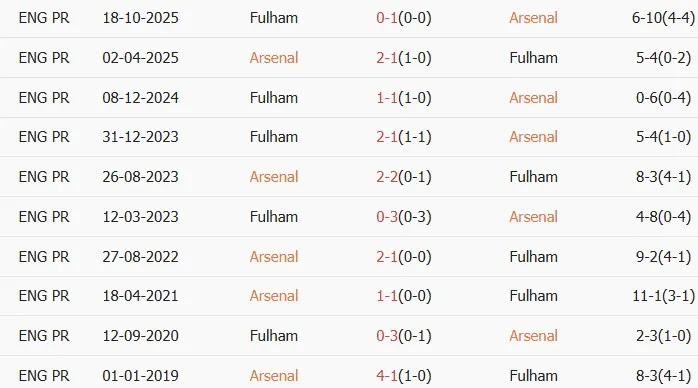Click Arsenal home team on 18-04-2021
This screenshot has width=698, height=388.
click(x=274, y=296)
